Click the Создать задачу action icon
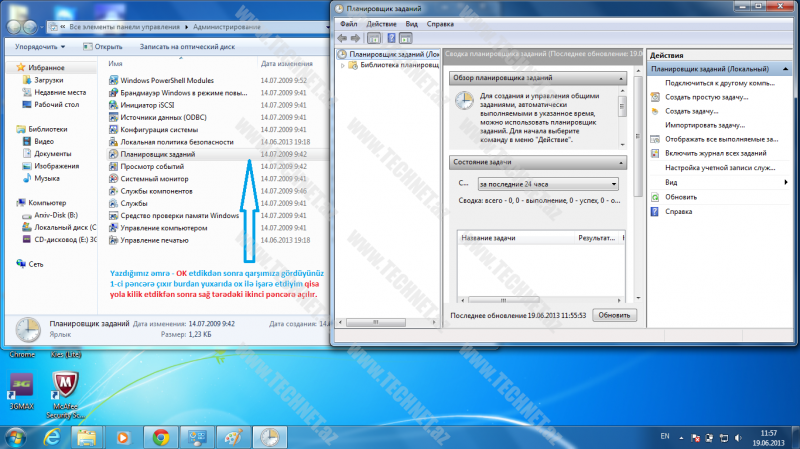Screen dimensions: 800x449 click(x=655, y=111)
